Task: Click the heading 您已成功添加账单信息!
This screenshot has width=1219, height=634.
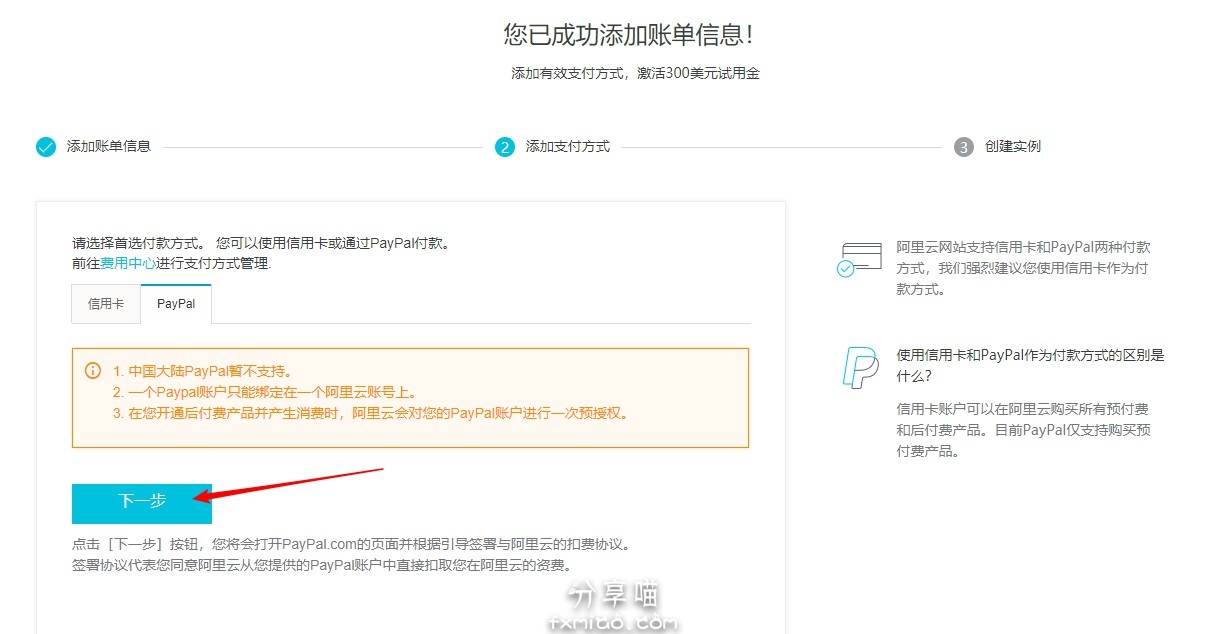Action: click(x=629, y=36)
